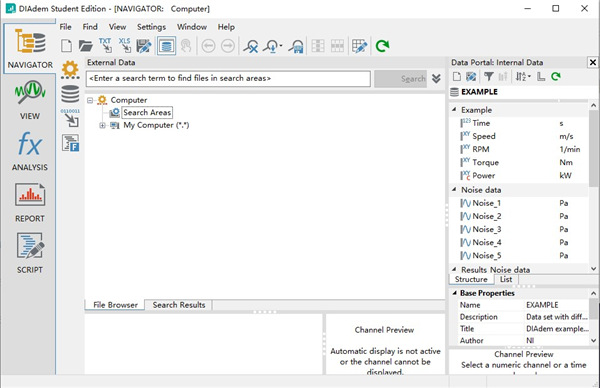Collapse the Results Noise data group
The height and width of the screenshot is (388, 600).
tap(454, 270)
